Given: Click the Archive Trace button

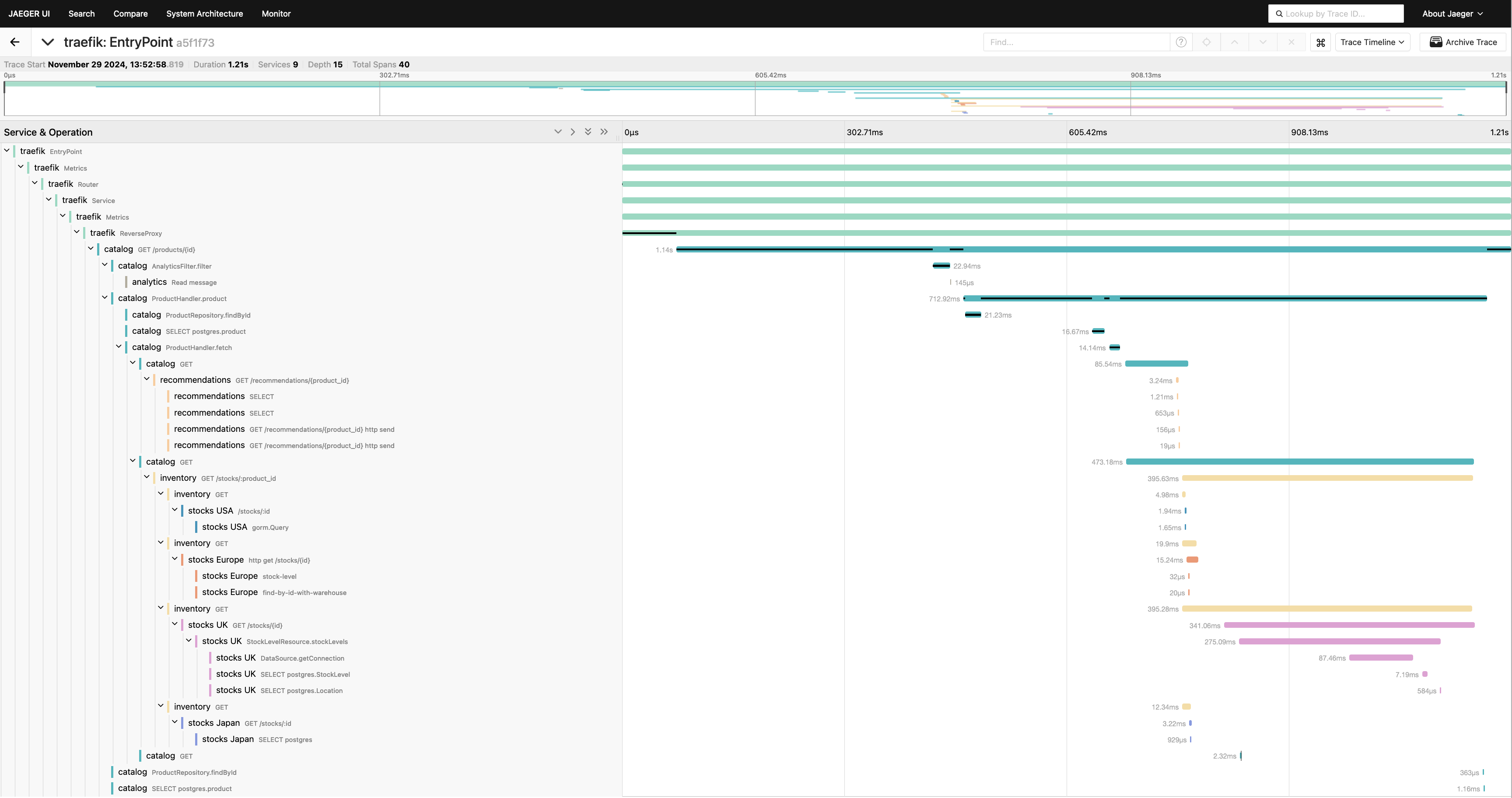Looking at the screenshot, I should point(1463,42).
